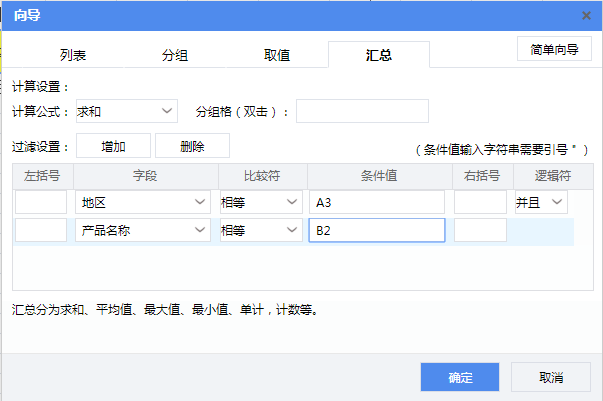Click the 分组格 input field

coord(362,110)
